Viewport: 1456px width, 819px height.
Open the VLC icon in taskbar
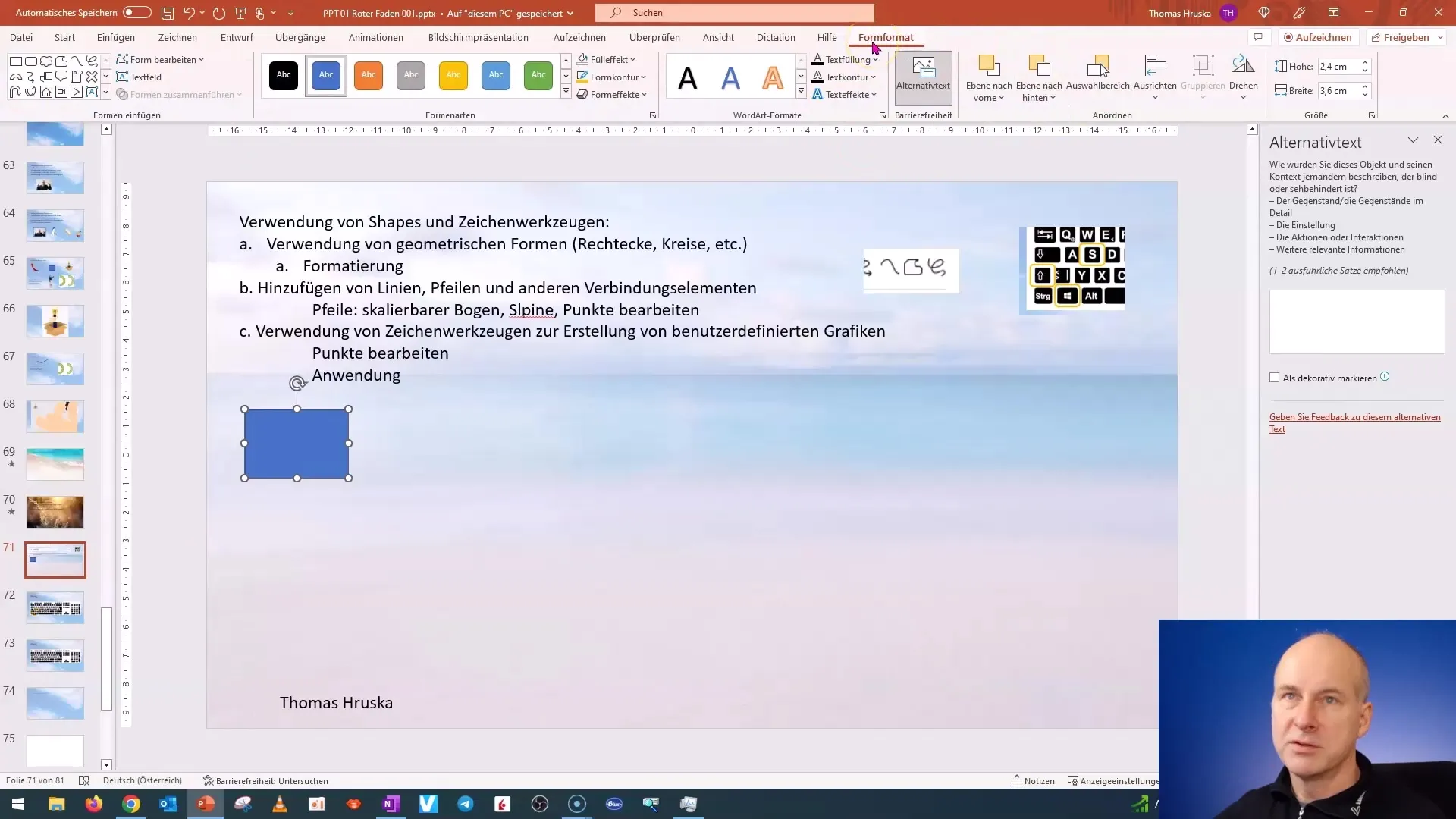pyautogui.click(x=280, y=804)
